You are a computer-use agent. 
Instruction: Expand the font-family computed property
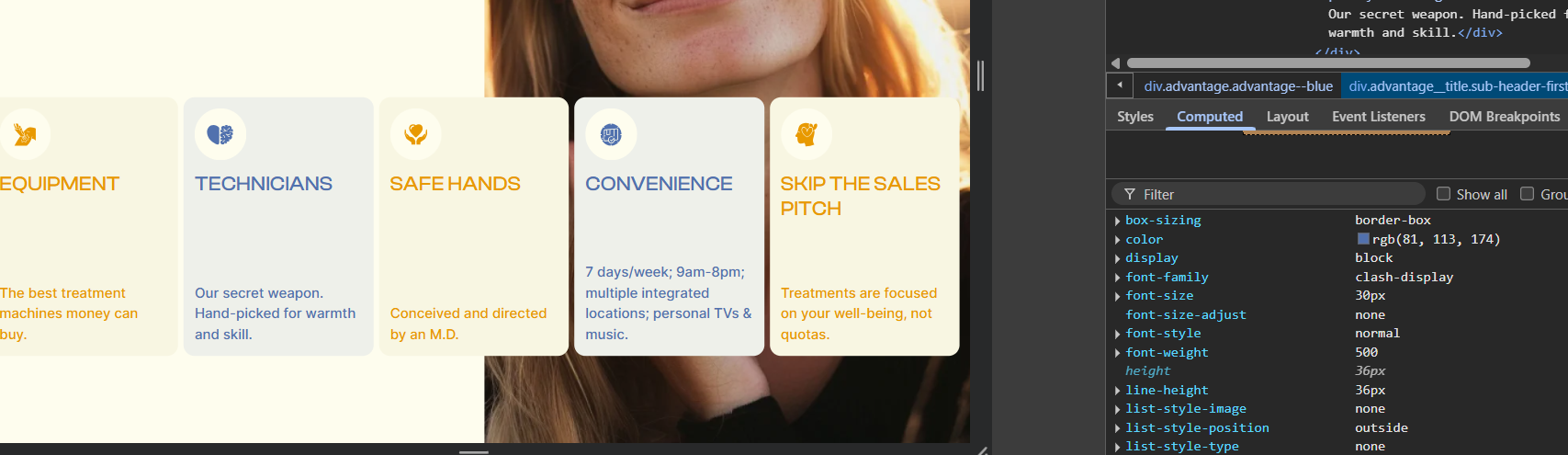click(1117, 278)
